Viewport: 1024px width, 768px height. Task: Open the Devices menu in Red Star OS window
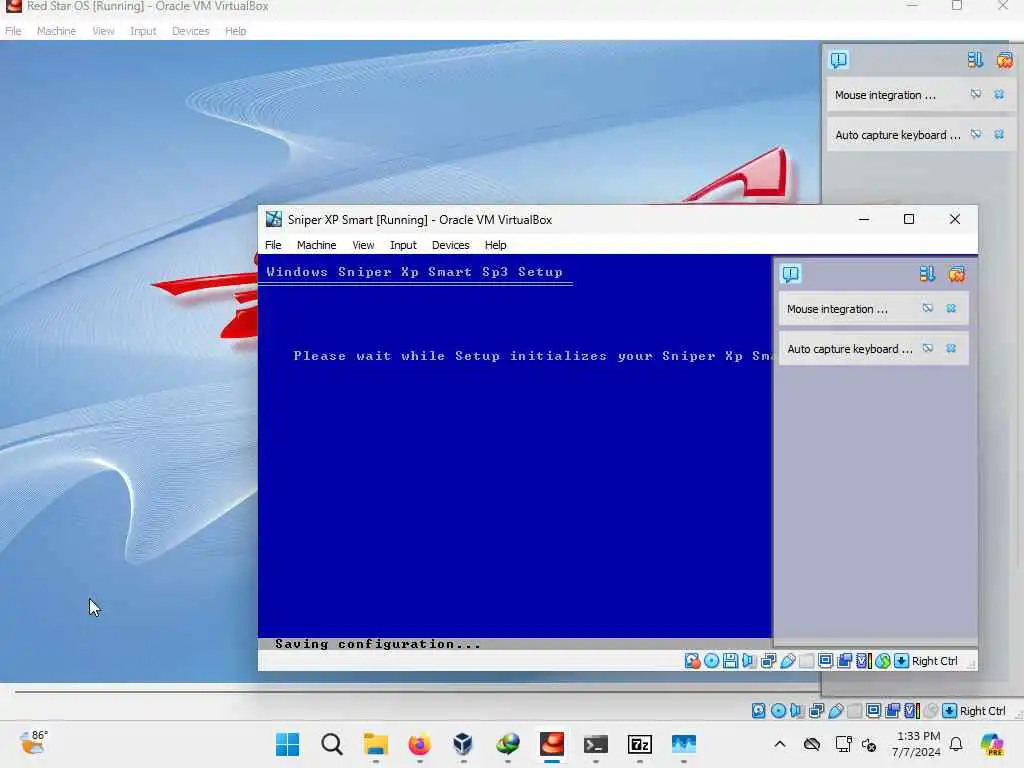(x=191, y=31)
